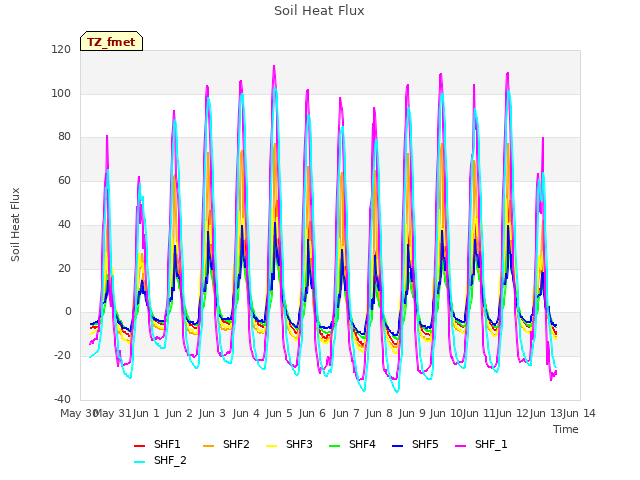640x480 pixels.
Task: Click the SHF1 red legend swatch
Action: pos(139,446)
